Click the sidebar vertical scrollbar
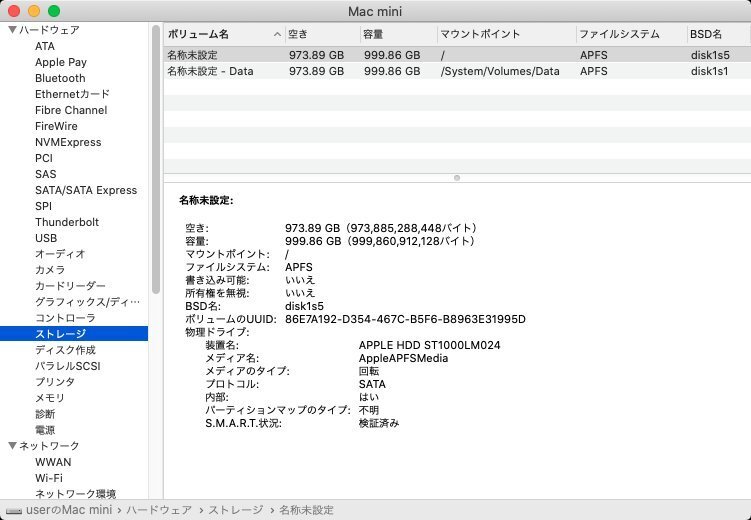Screen dimensions: 751x520 (156, 159)
